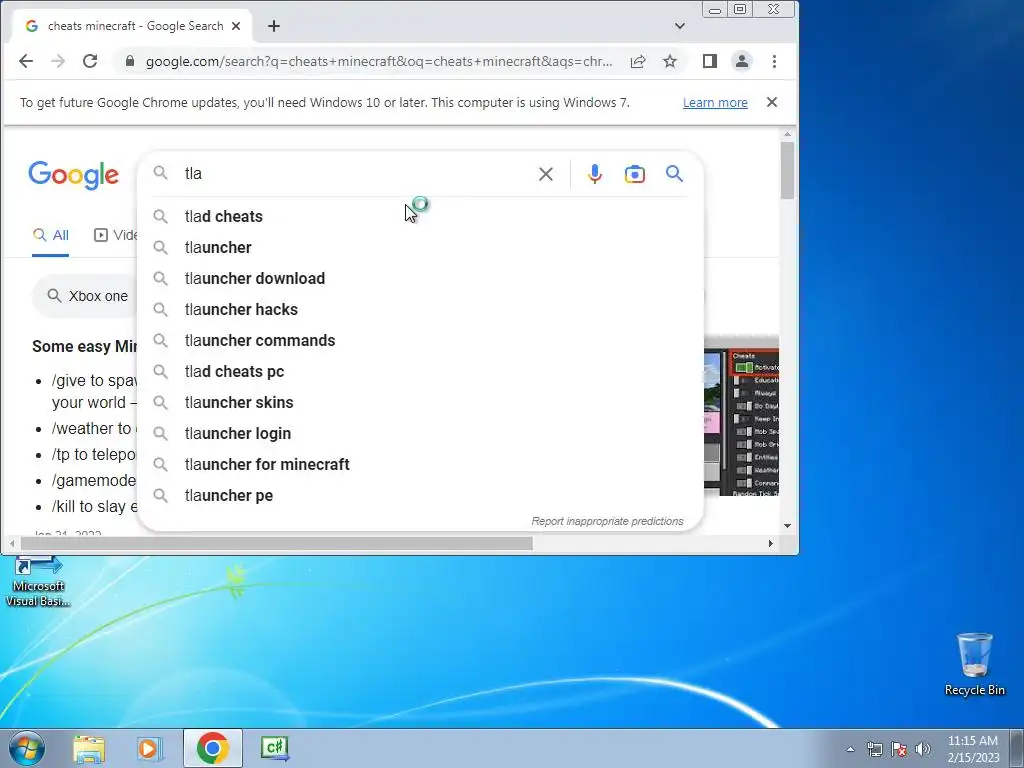Click the page scroll down arrow
1024x768 pixels.
pyautogui.click(x=788, y=526)
